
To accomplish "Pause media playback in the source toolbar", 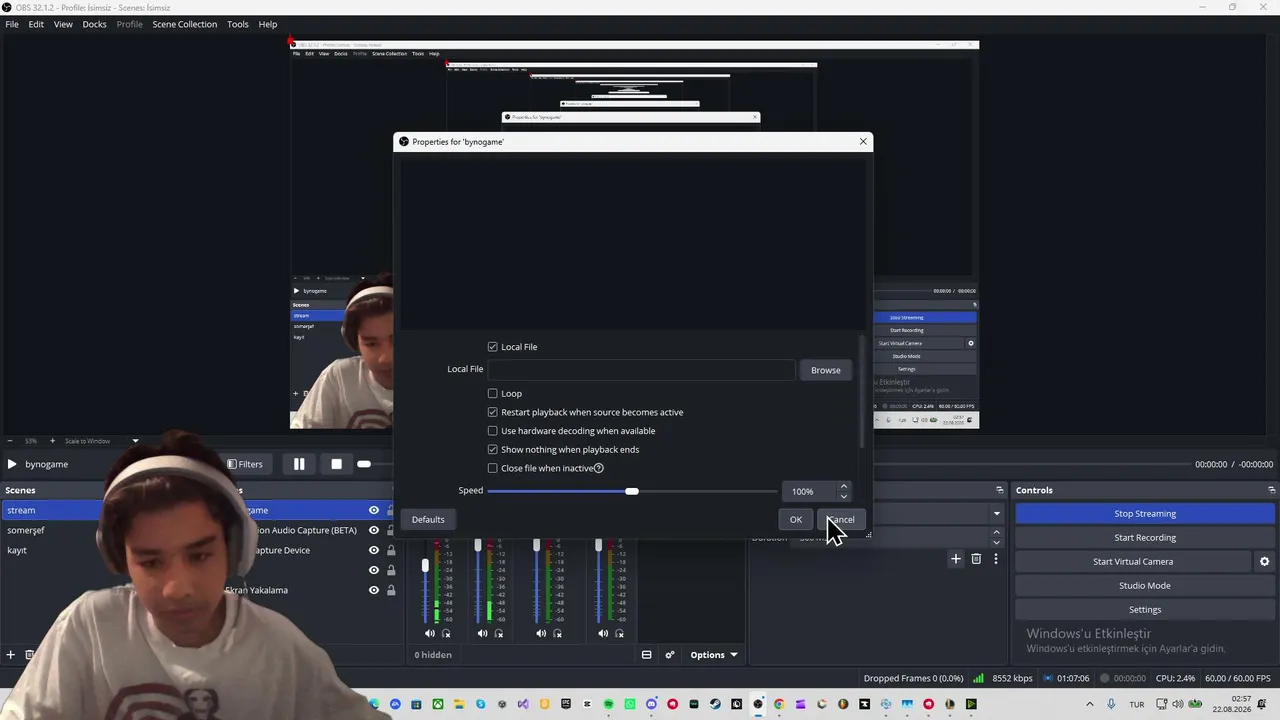I will click(x=299, y=464).
